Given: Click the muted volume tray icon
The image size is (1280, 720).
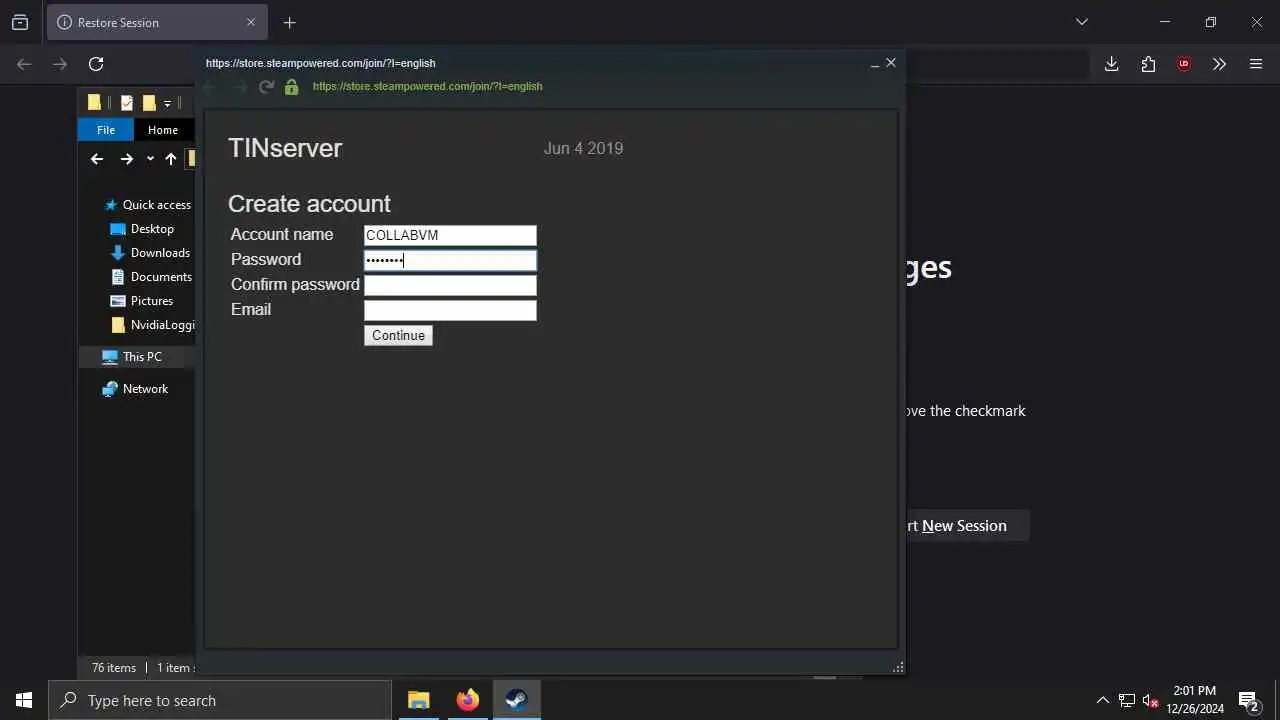Looking at the screenshot, I should point(1150,700).
